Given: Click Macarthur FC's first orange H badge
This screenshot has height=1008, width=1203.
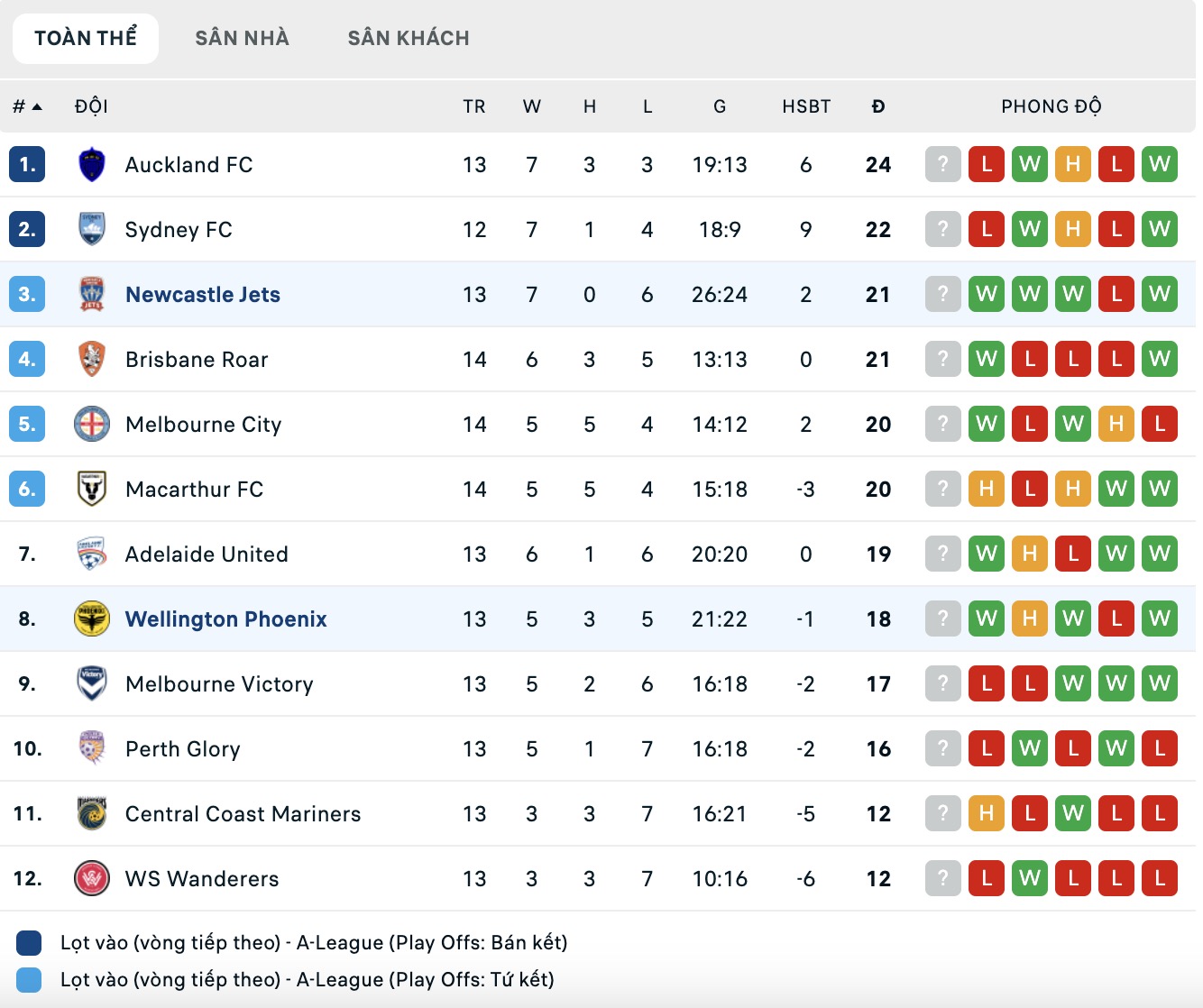Looking at the screenshot, I should (987, 490).
